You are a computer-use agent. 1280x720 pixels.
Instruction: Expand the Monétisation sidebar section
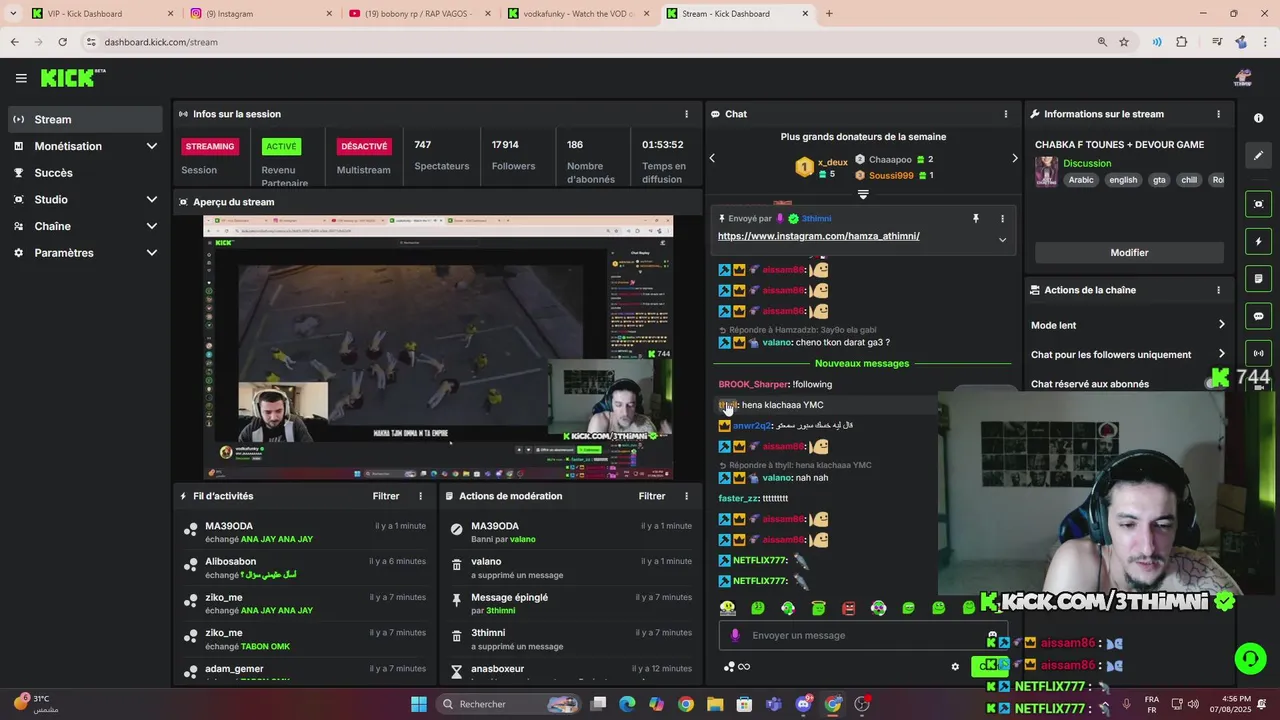pos(152,146)
